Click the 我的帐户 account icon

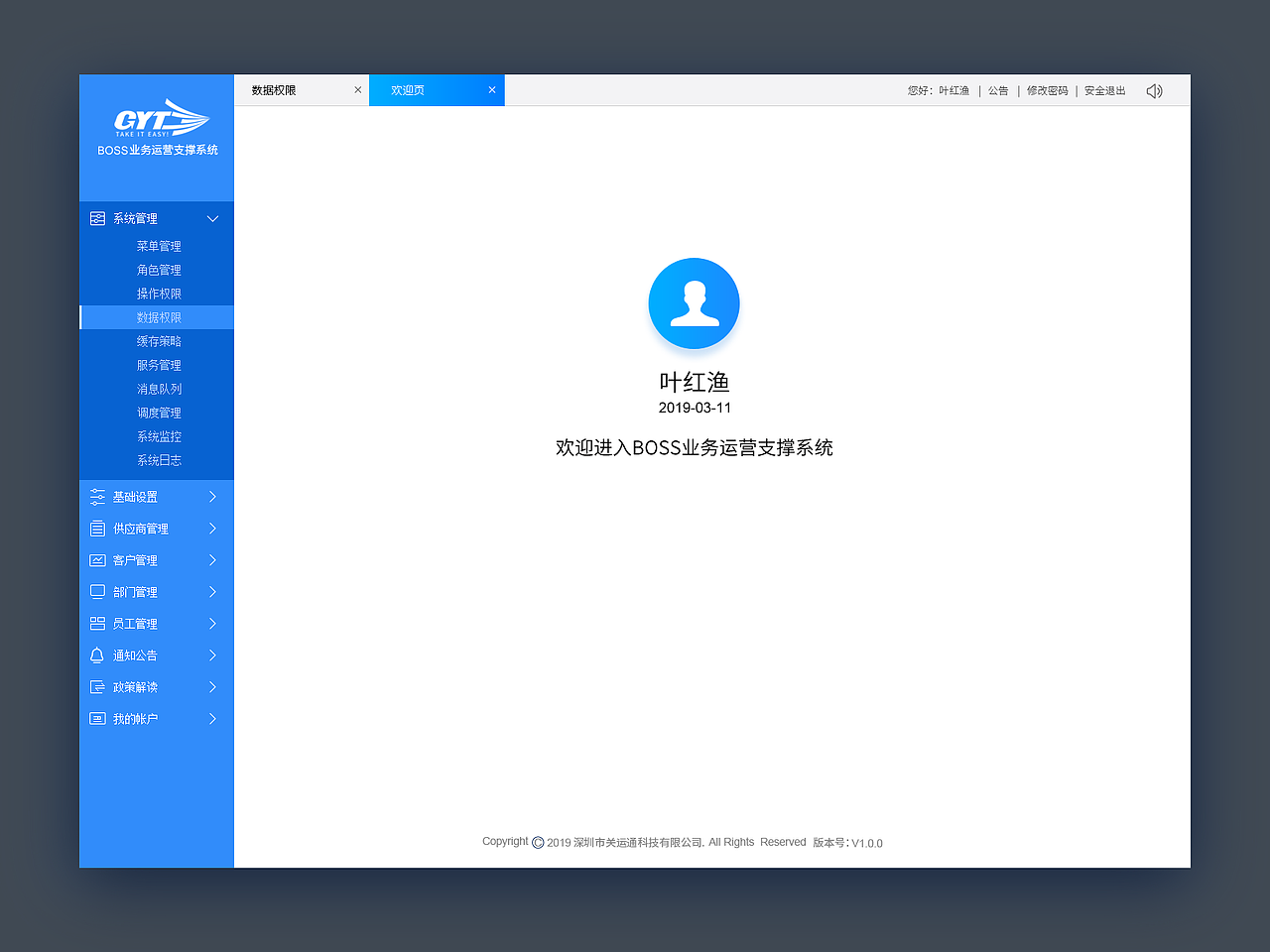coord(97,718)
